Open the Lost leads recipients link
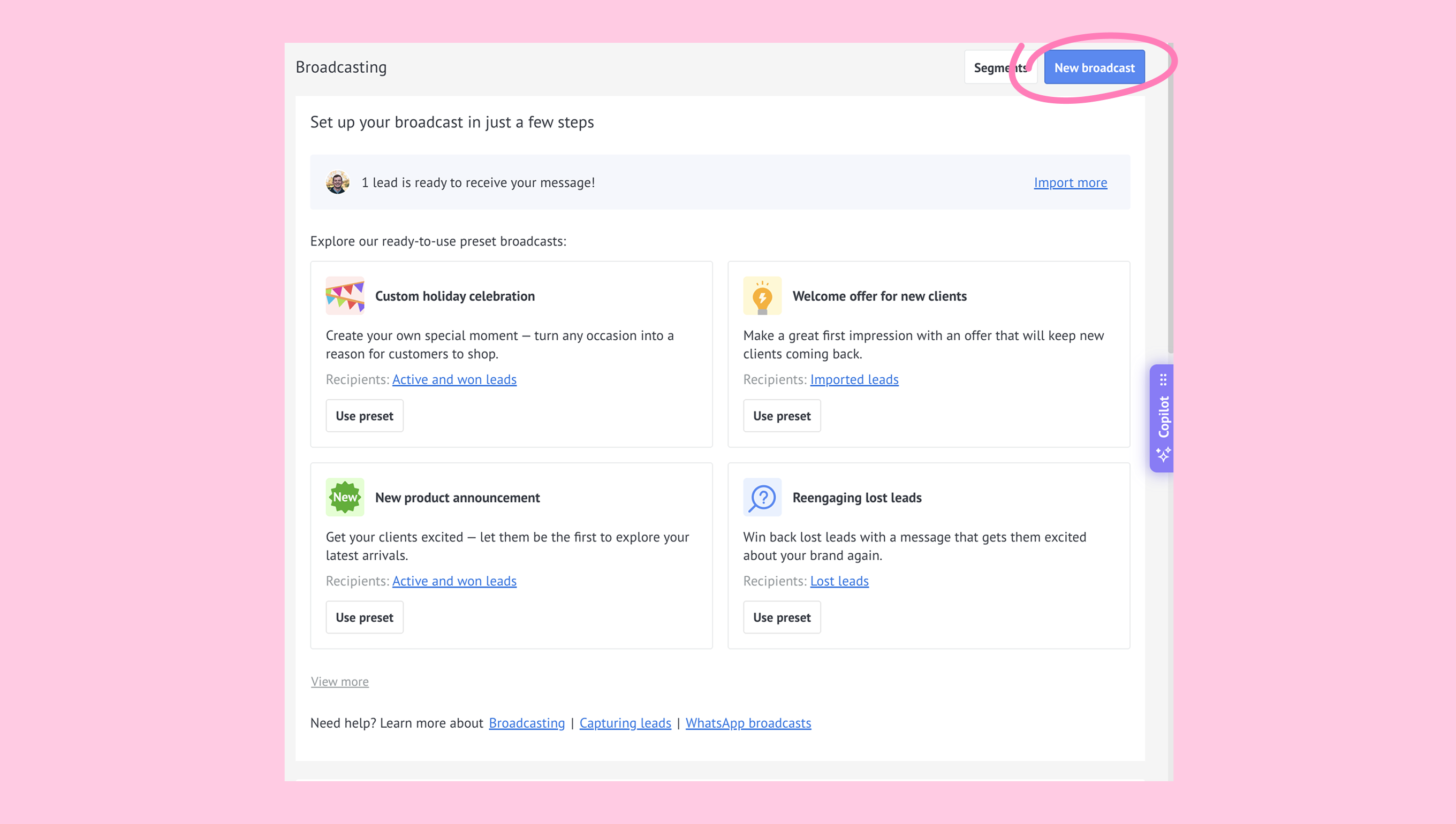The height and width of the screenshot is (824, 1456). 839,581
